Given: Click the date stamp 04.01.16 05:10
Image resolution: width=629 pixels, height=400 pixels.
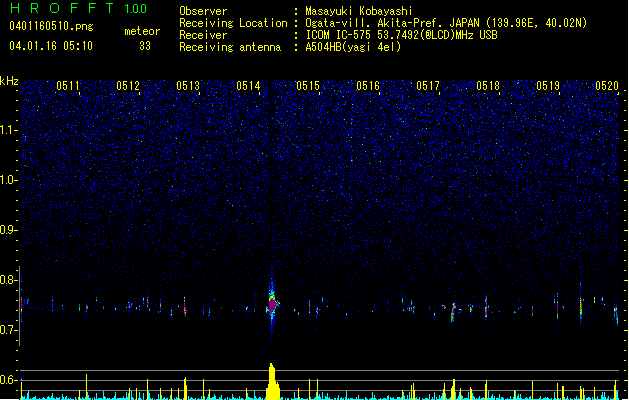Looking at the screenshot, I should [51, 45].
